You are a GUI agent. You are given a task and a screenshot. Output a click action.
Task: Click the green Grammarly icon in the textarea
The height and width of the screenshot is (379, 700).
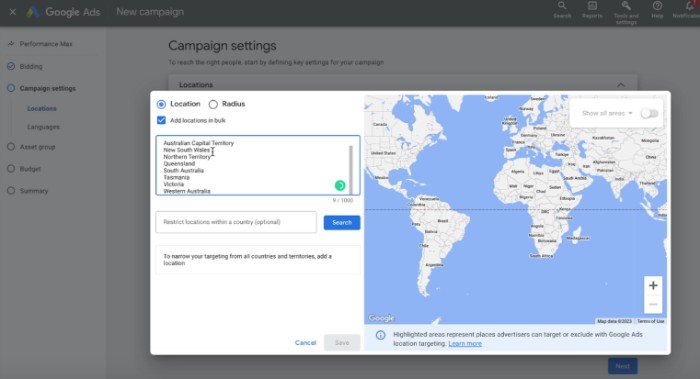(340, 185)
